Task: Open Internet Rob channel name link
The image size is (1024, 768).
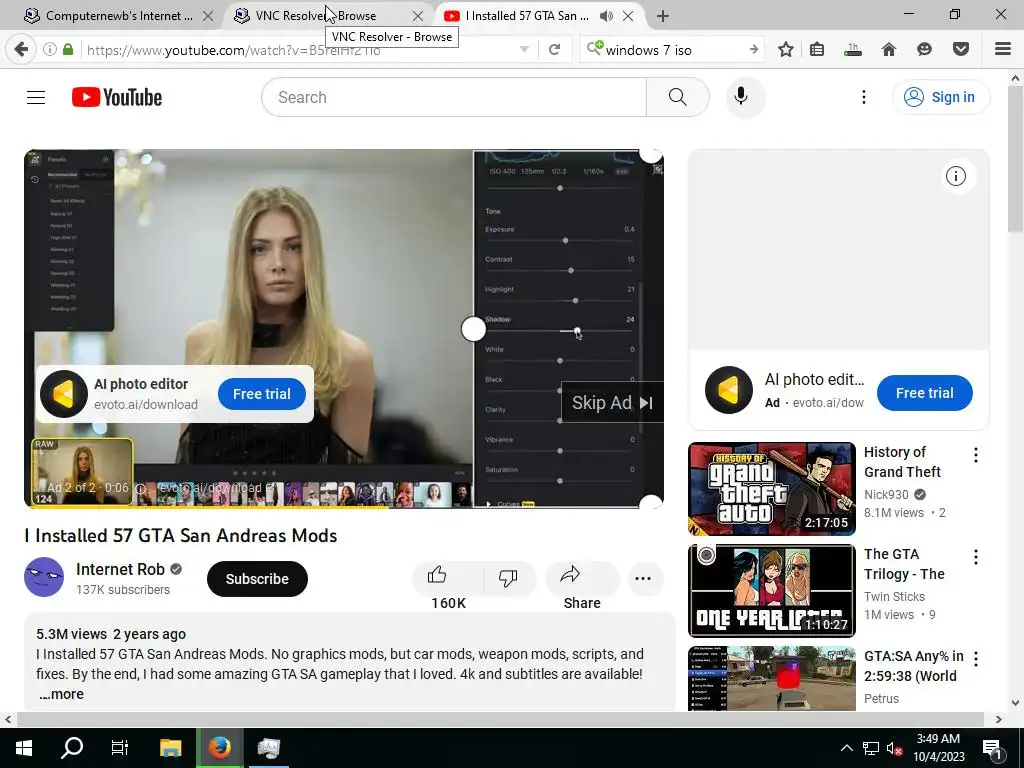Action: pos(120,569)
